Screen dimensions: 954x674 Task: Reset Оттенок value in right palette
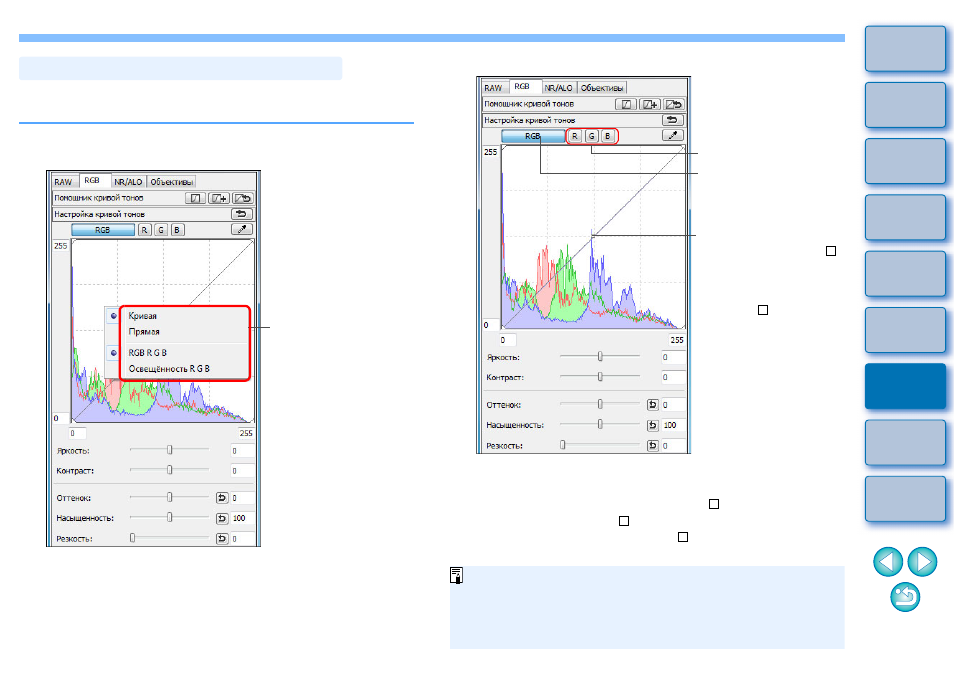652,405
